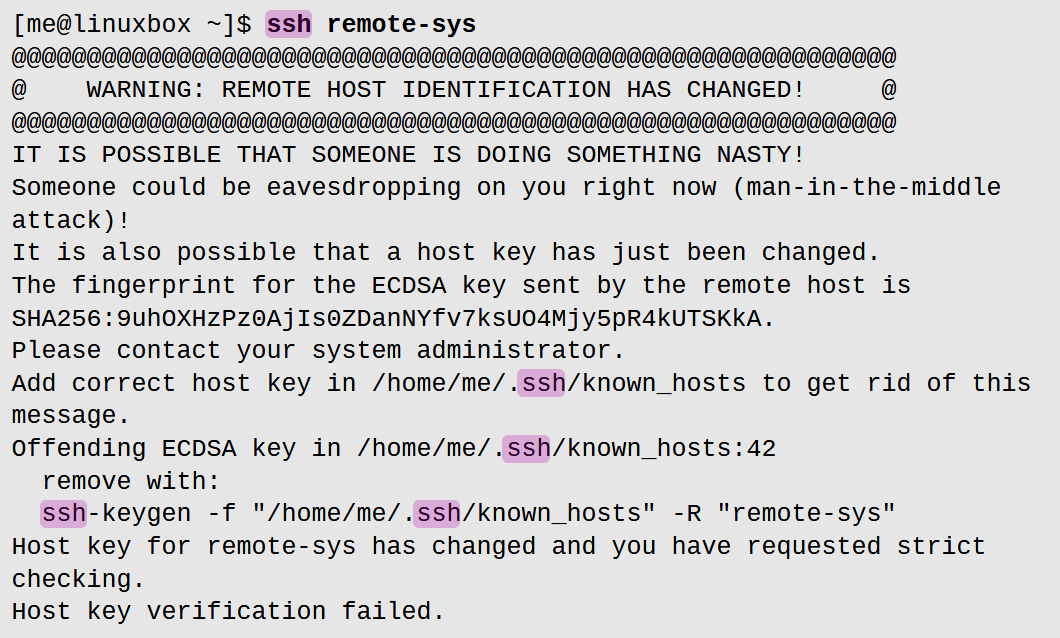Click the -f flag in the keygen command
The width and height of the screenshot is (1060, 638).
click(x=221, y=514)
